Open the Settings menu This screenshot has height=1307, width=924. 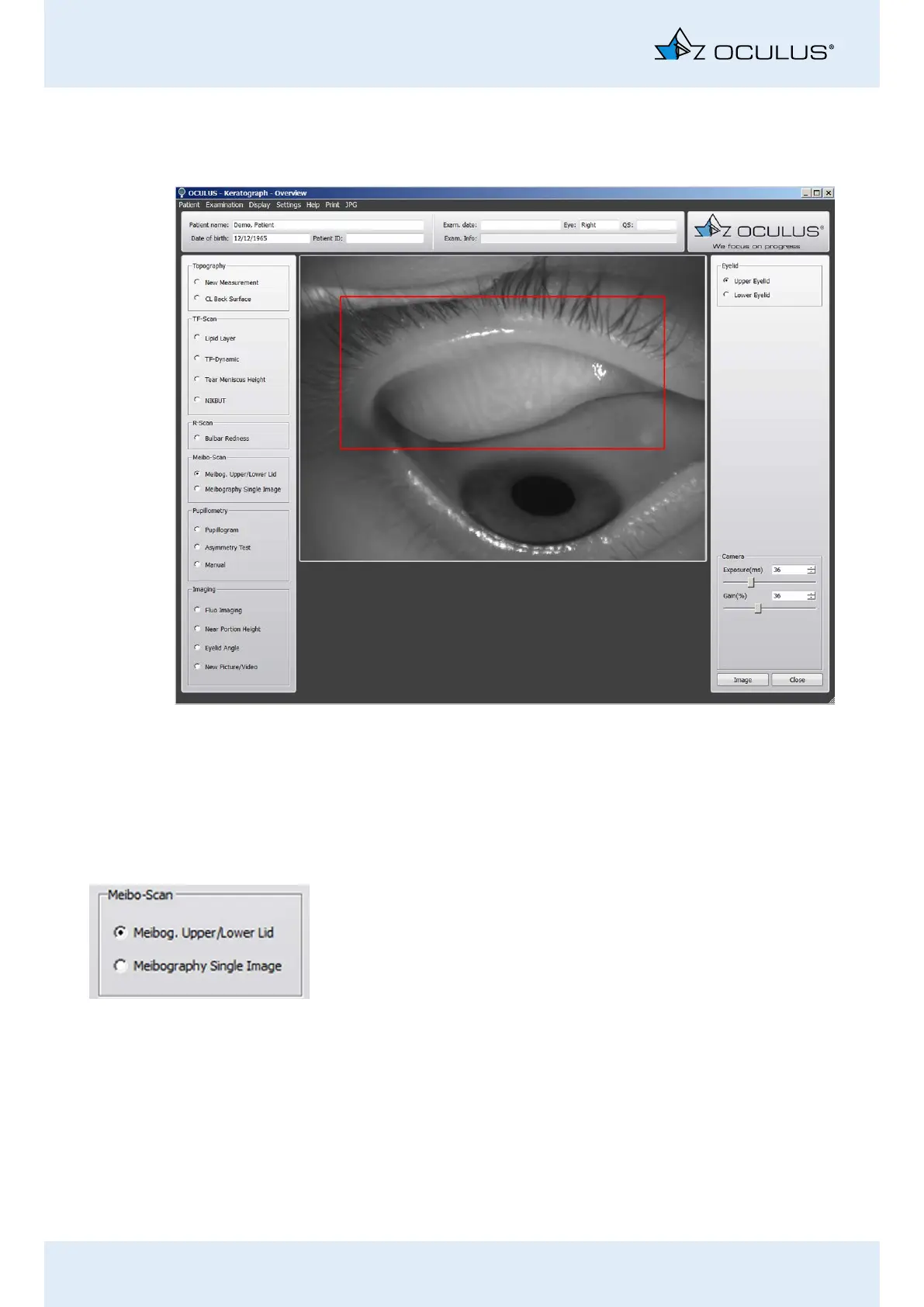(289, 205)
